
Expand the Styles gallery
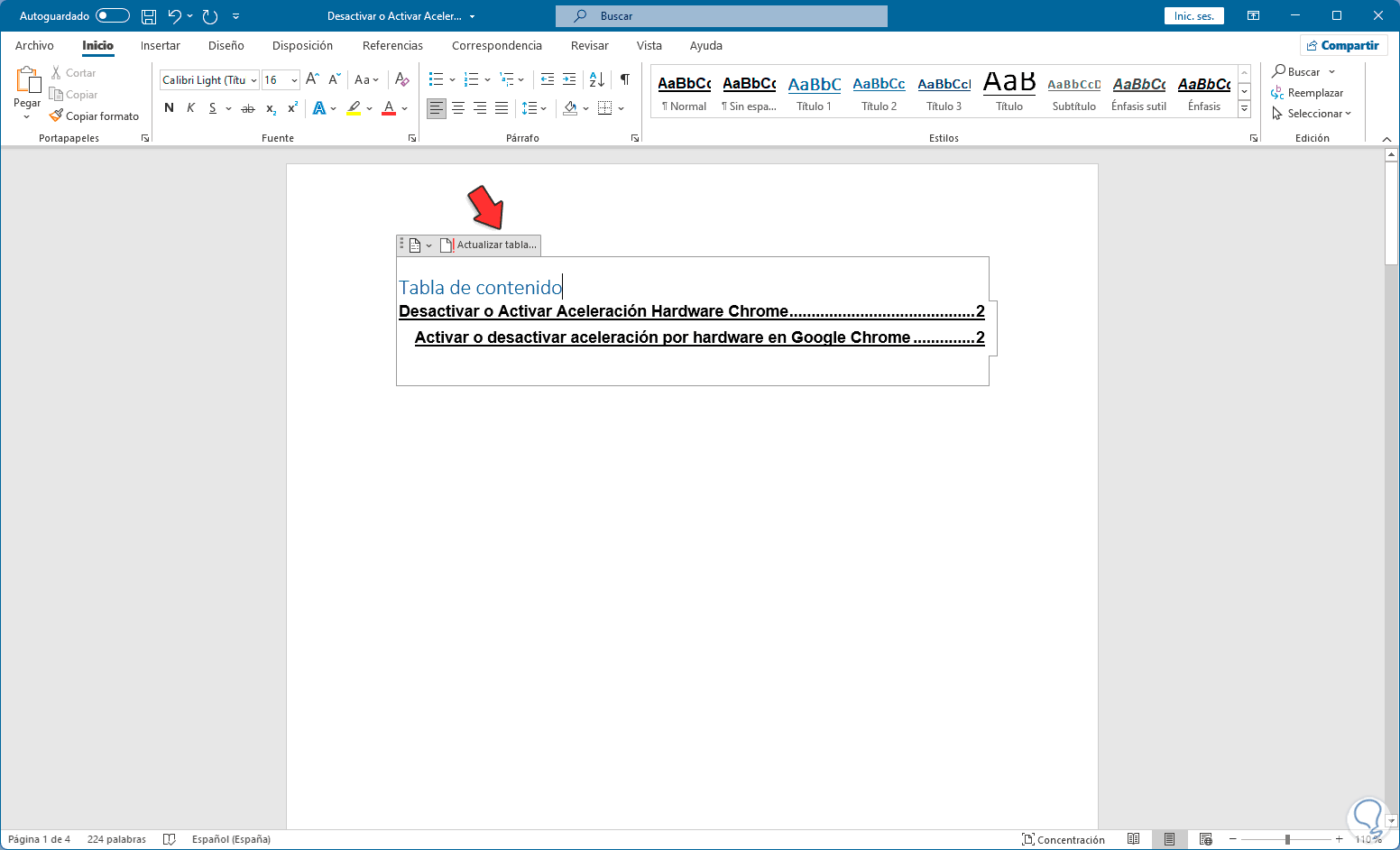[x=1244, y=109]
